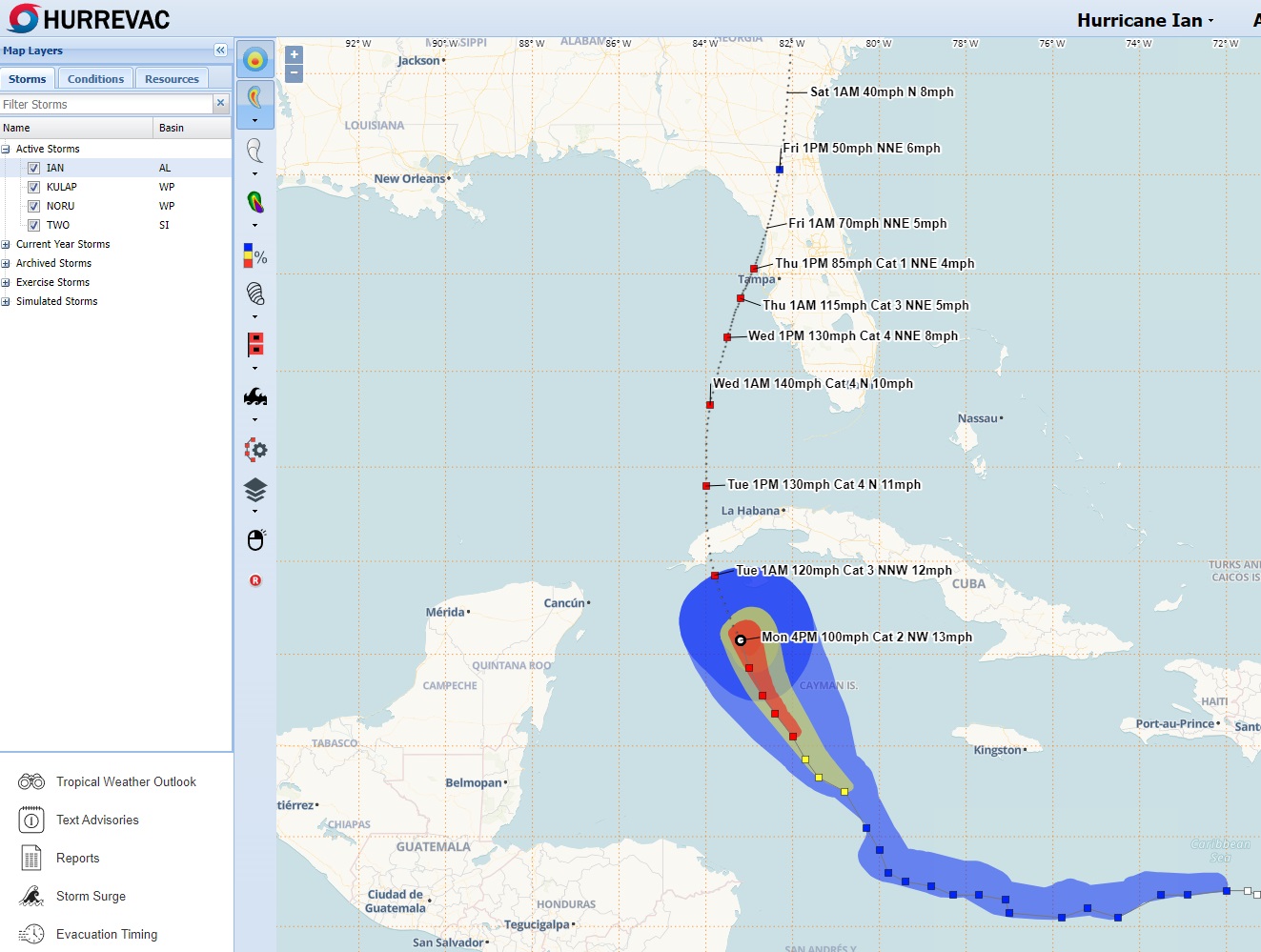Expand the Simulated Storms node
The width and height of the screenshot is (1261, 952).
point(6,301)
